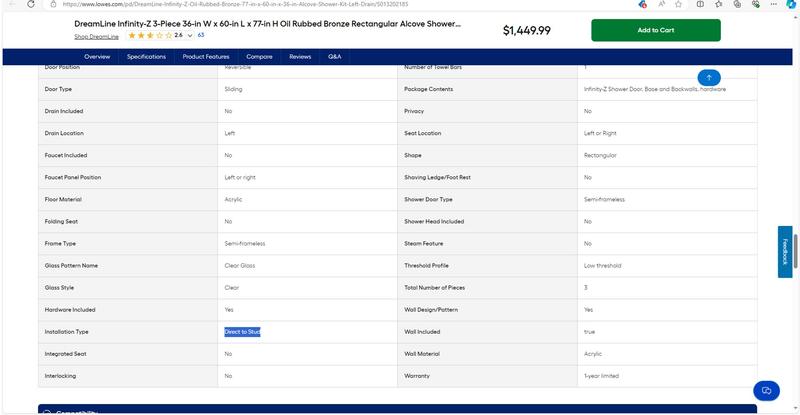Go to the Q&A tab
The height and width of the screenshot is (415, 800).
click(x=335, y=57)
